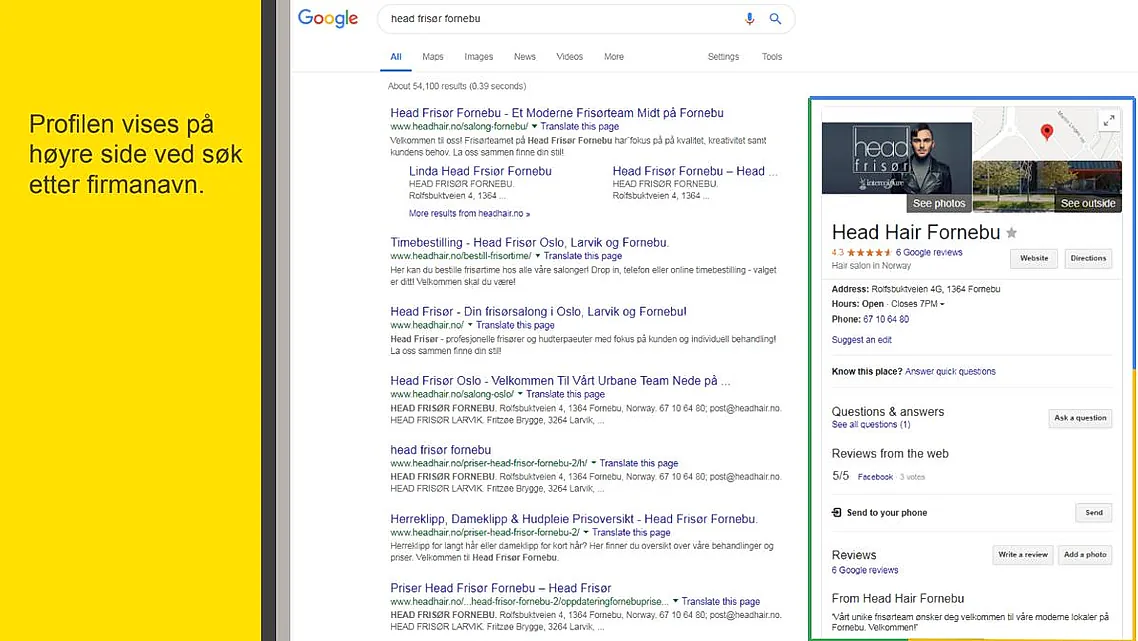The height and width of the screenshot is (641, 1138).
Task: Open the Facebook reviews link
Action: point(875,477)
